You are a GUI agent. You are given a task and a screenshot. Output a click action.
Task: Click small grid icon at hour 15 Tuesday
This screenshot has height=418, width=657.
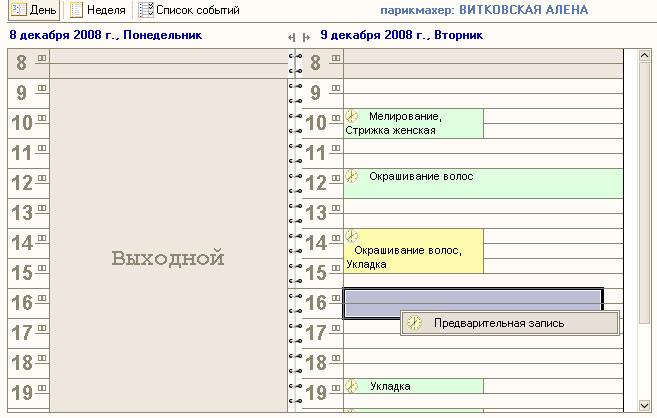(336, 268)
